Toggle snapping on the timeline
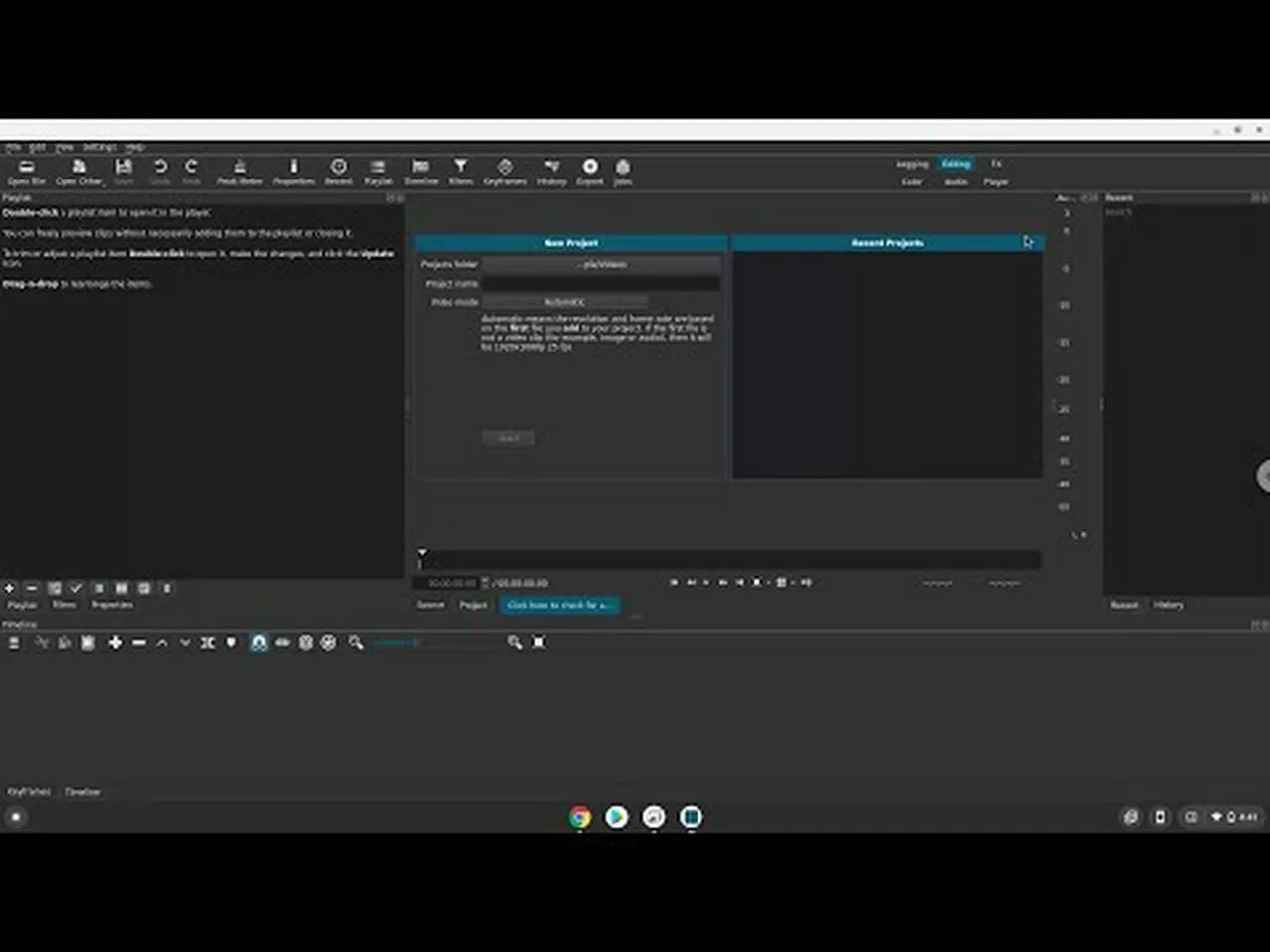This screenshot has width=1270, height=952. coord(258,642)
